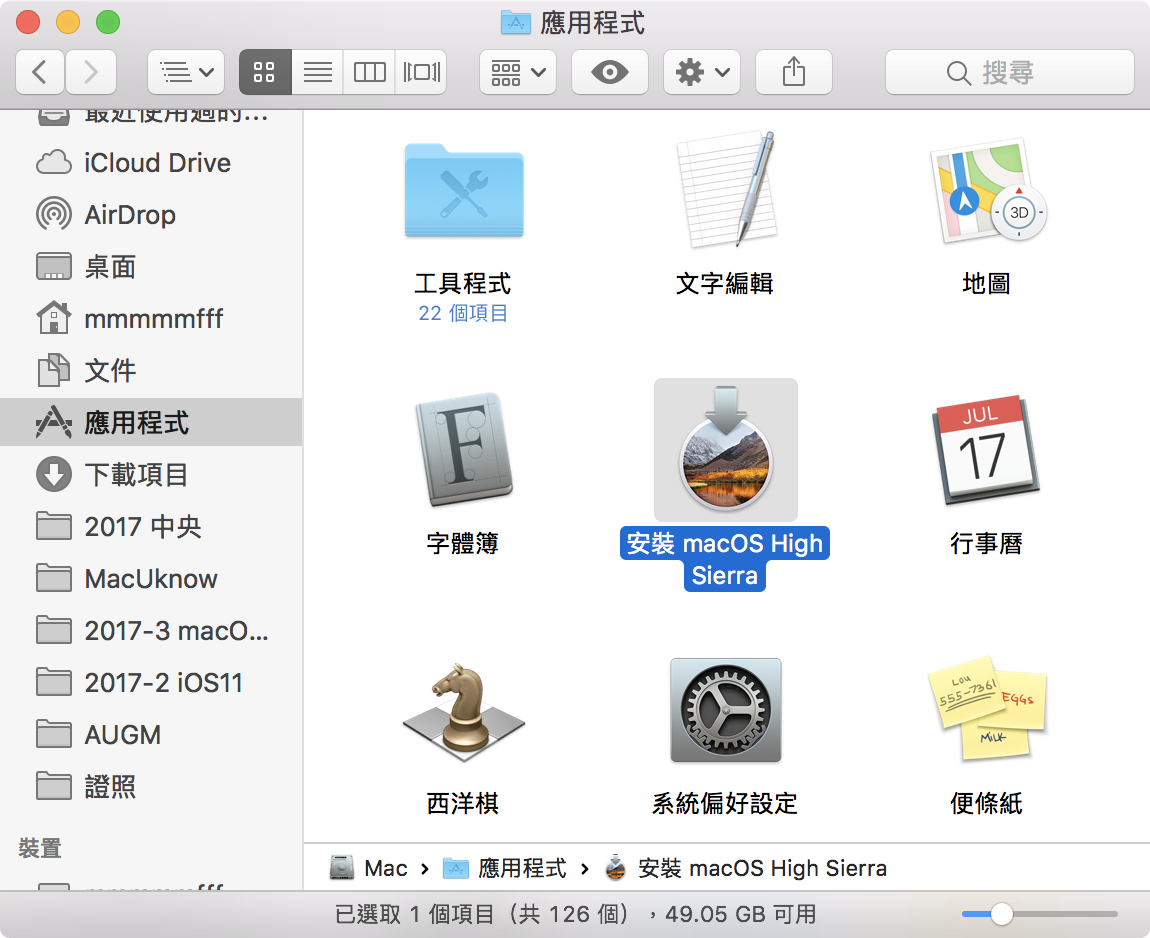1150x938 pixels.
Task: Click the search field
Action: (1009, 72)
